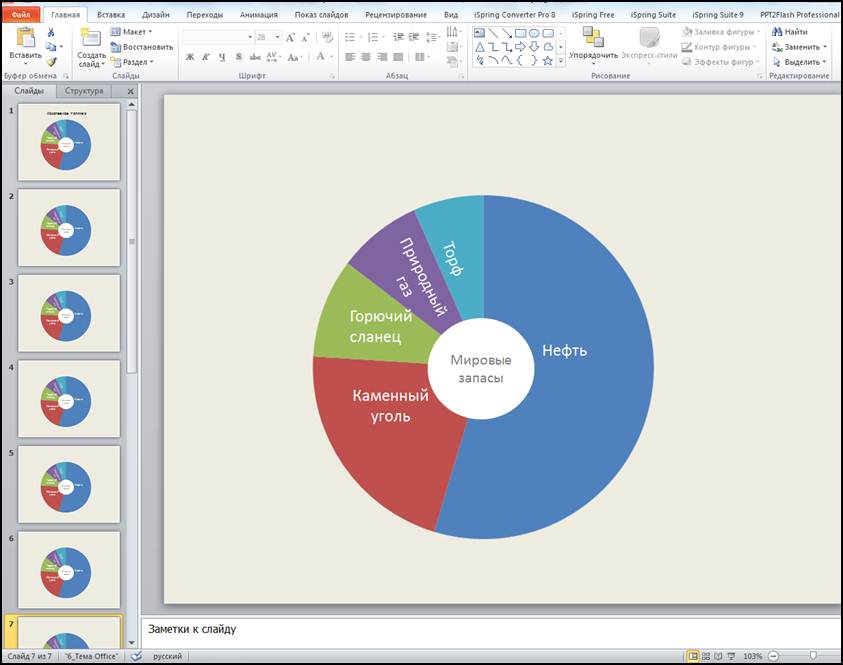Image resolution: width=843 pixels, height=665 pixels.
Task: Select the arrow line shape
Action: click(506, 33)
